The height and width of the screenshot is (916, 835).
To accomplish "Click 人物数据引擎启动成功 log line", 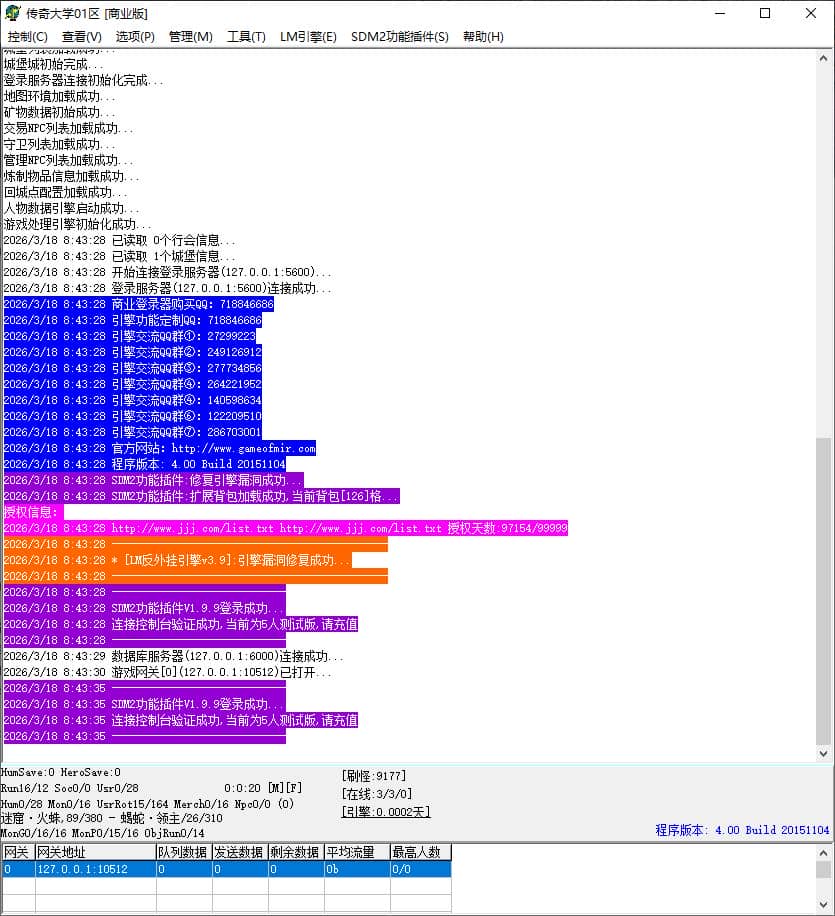I will [71, 209].
